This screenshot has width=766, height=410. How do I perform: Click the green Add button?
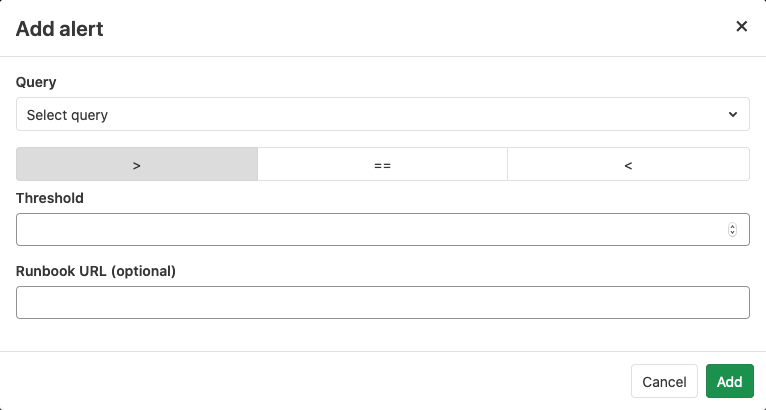(729, 381)
